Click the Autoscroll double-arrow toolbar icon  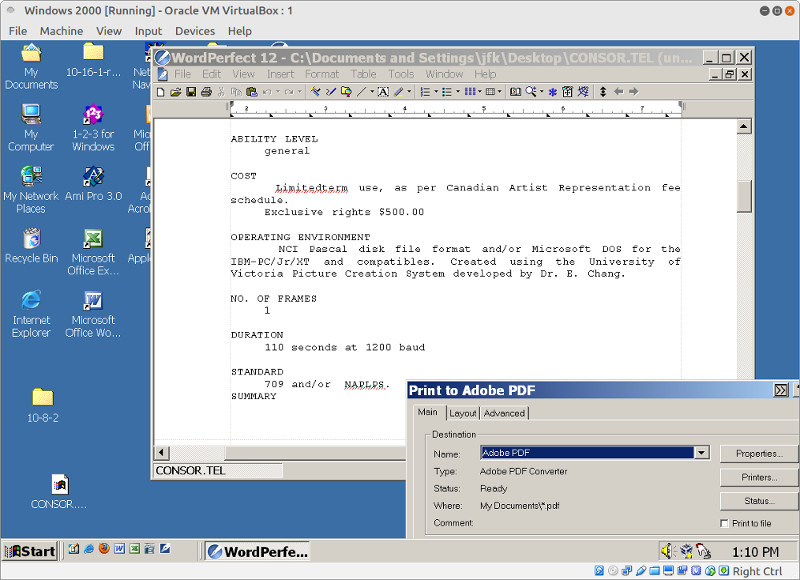tap(603, 92)
